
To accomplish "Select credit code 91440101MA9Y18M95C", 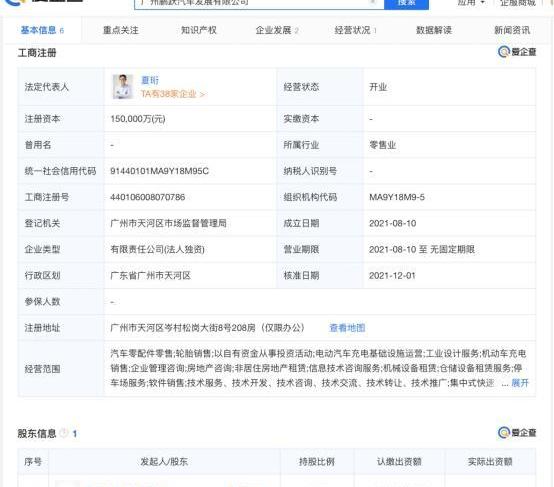I will 159,171.
